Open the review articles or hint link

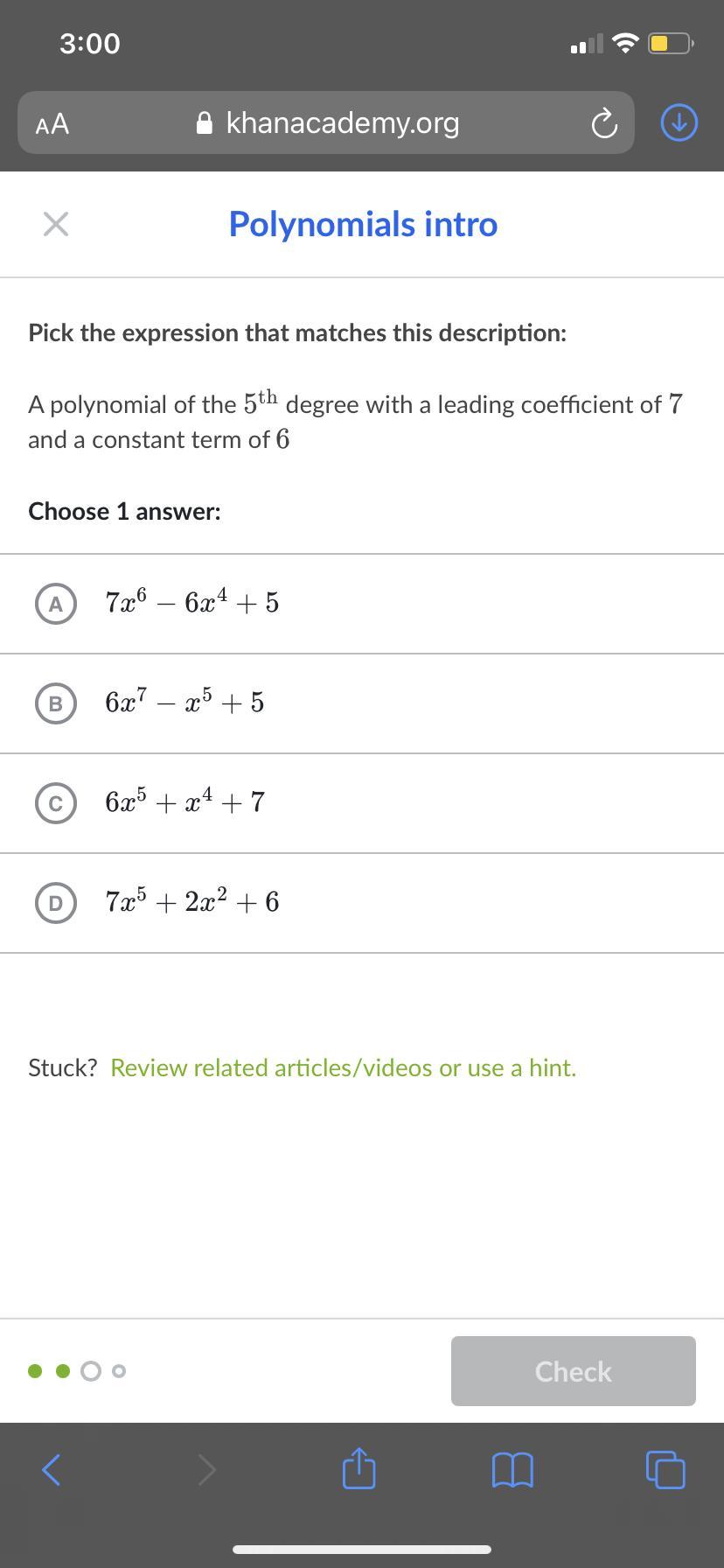(343, 1067)
